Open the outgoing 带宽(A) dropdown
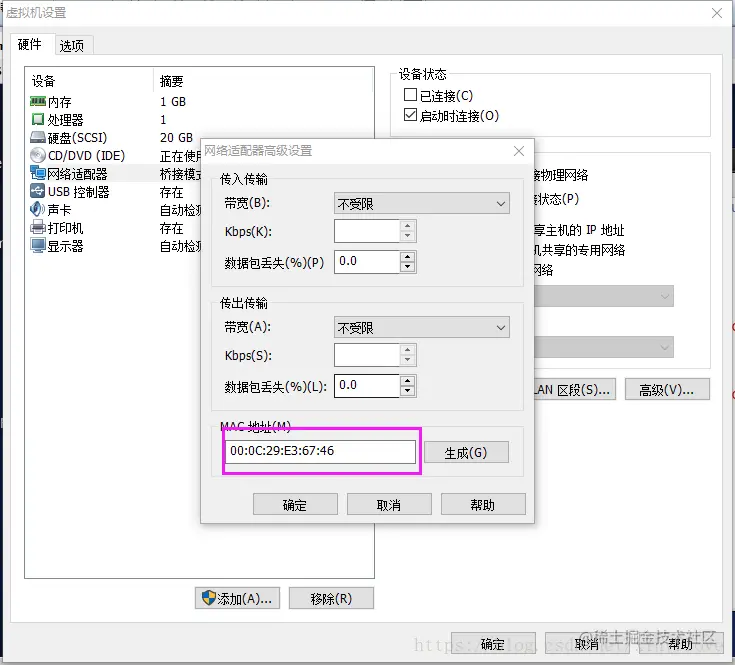735x665 pixels. tap(421, 327)
